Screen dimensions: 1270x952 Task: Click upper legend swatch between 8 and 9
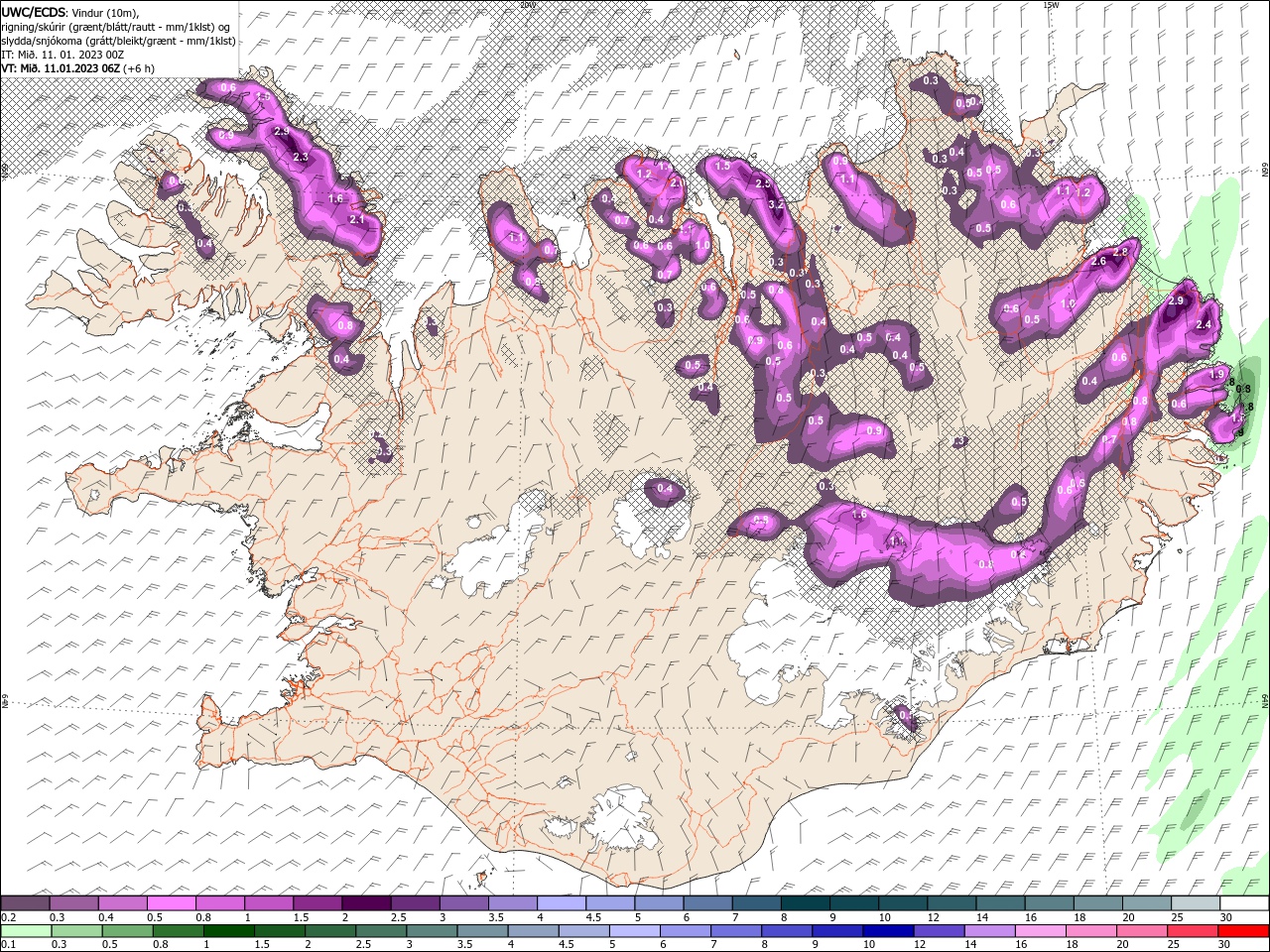point(805,903)
